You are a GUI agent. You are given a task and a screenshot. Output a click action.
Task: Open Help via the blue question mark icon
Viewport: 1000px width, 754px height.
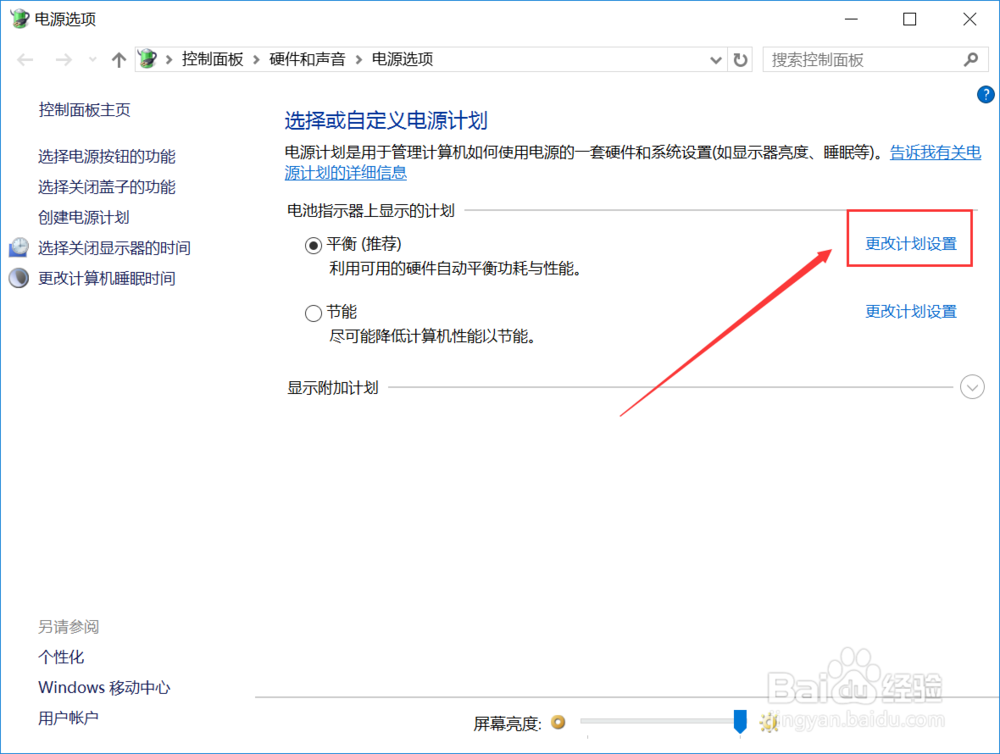pyautogui.click(x=985, y=94)
